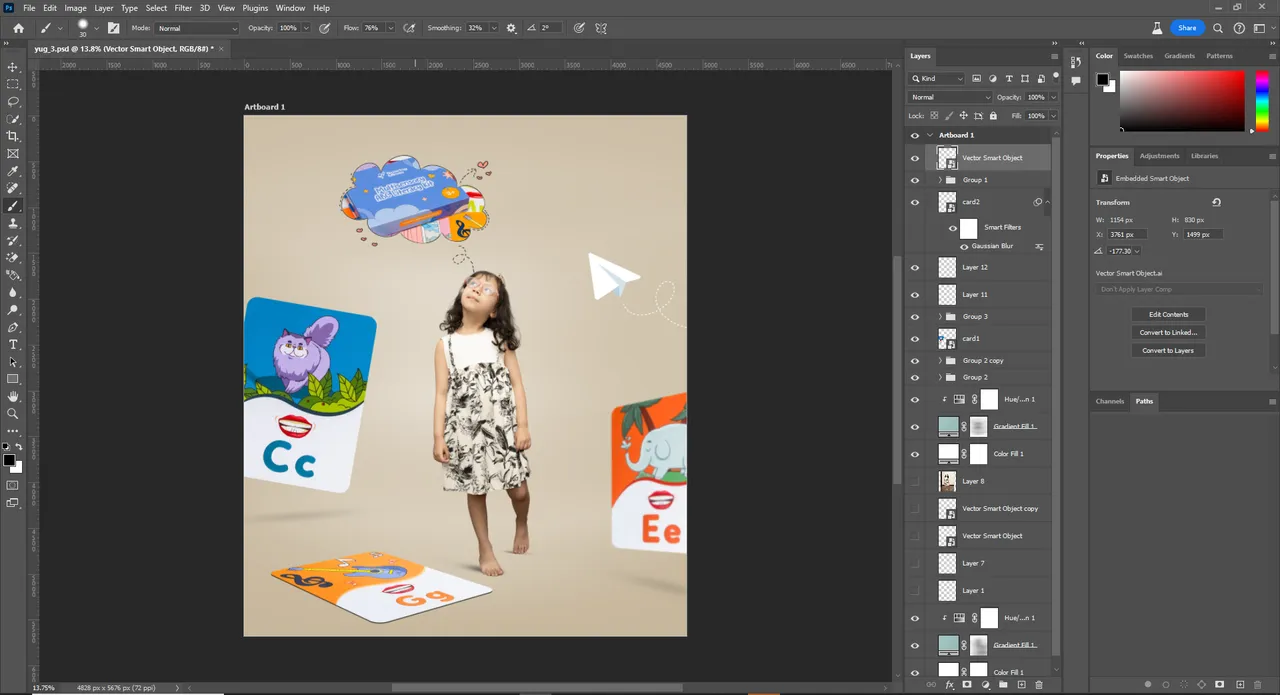This screenshot has width=1280, height=695.
Task: Hide the Layer 12 layer
Action: (914, 267)
